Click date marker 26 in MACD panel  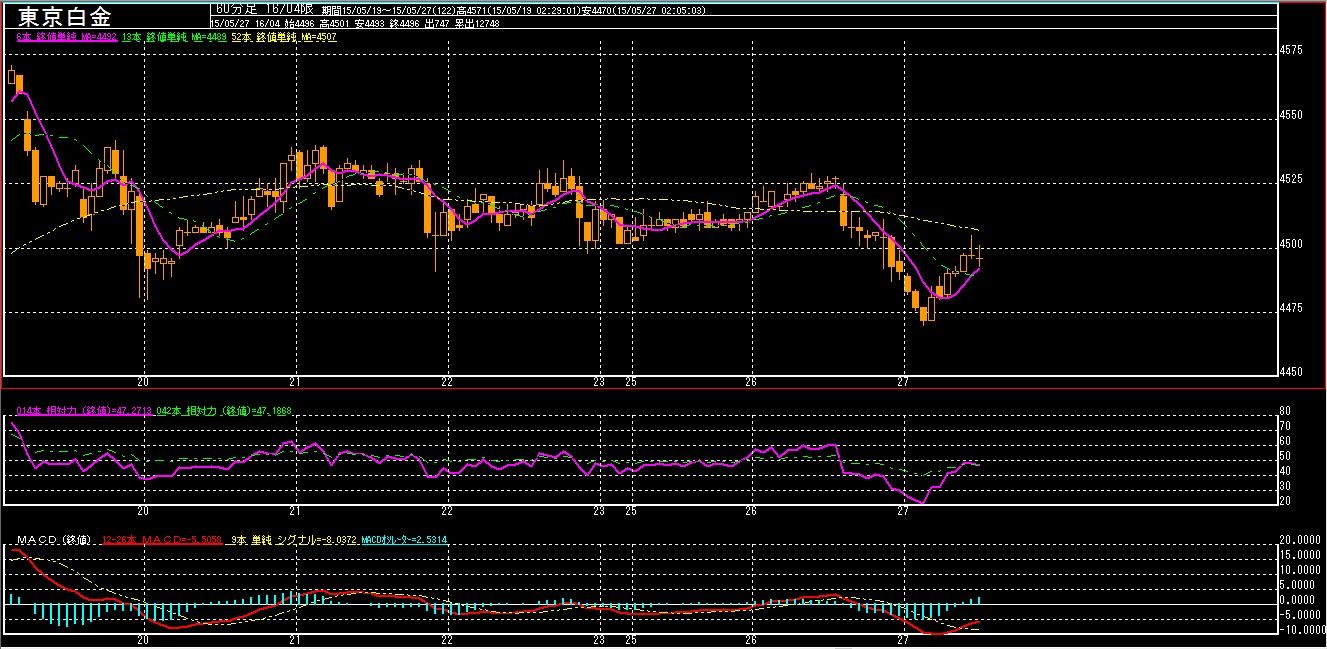click(751, 638)
